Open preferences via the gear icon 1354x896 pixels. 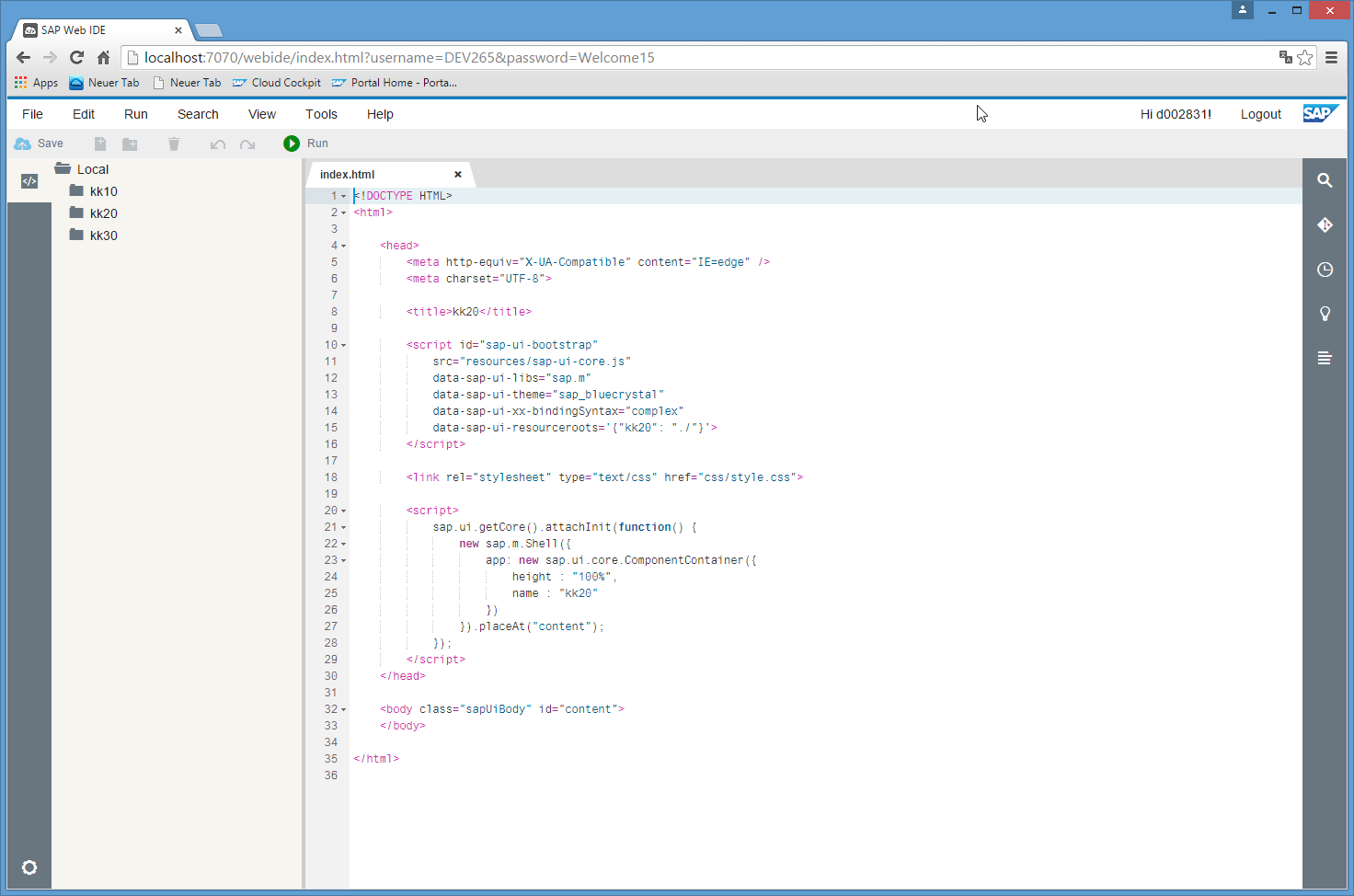click(x=29, y=867)
